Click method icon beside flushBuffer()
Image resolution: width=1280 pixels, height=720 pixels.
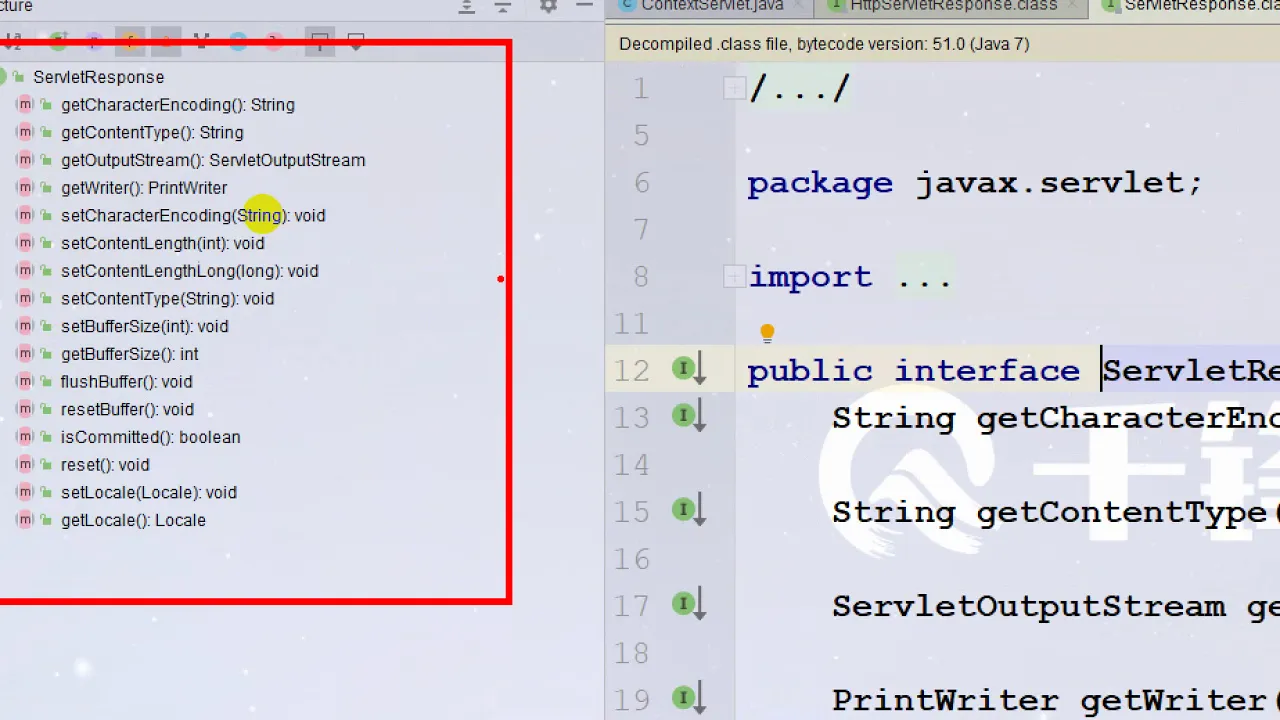tap(25, 381)
